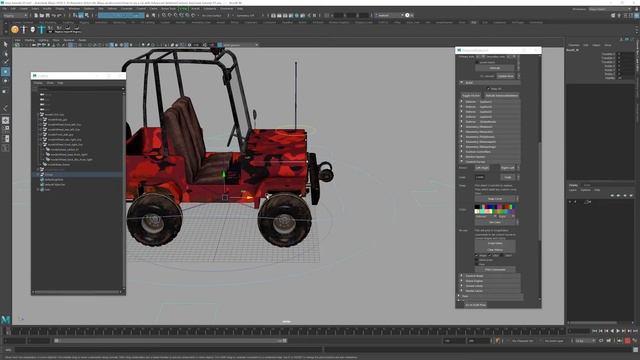Switch to the Rotate tool

(5, 81)
